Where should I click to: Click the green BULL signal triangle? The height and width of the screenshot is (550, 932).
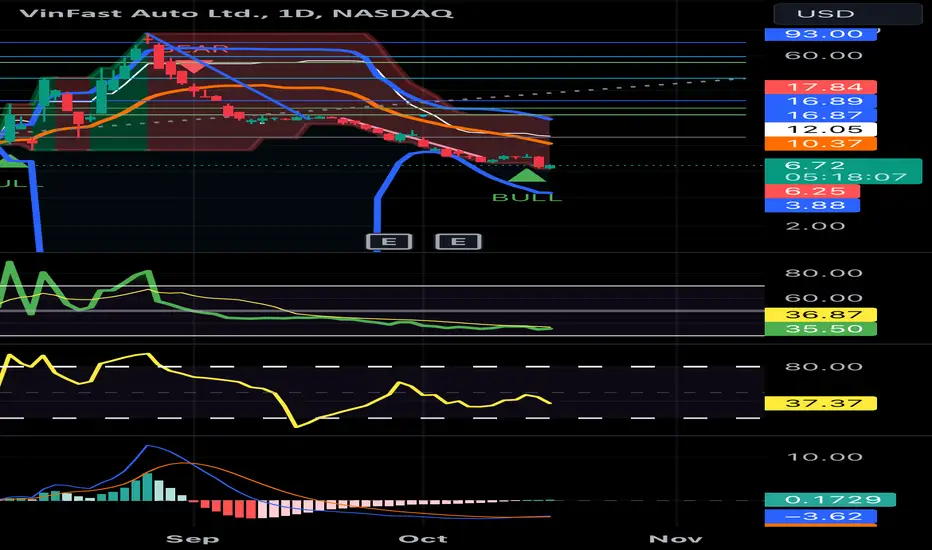(x=526, y=176)
